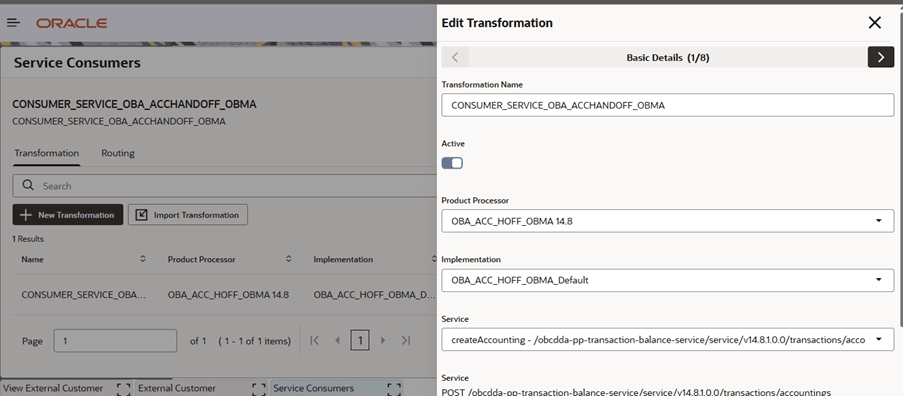
Task: Switch to the Transformation tab
Action: [47, 153]
